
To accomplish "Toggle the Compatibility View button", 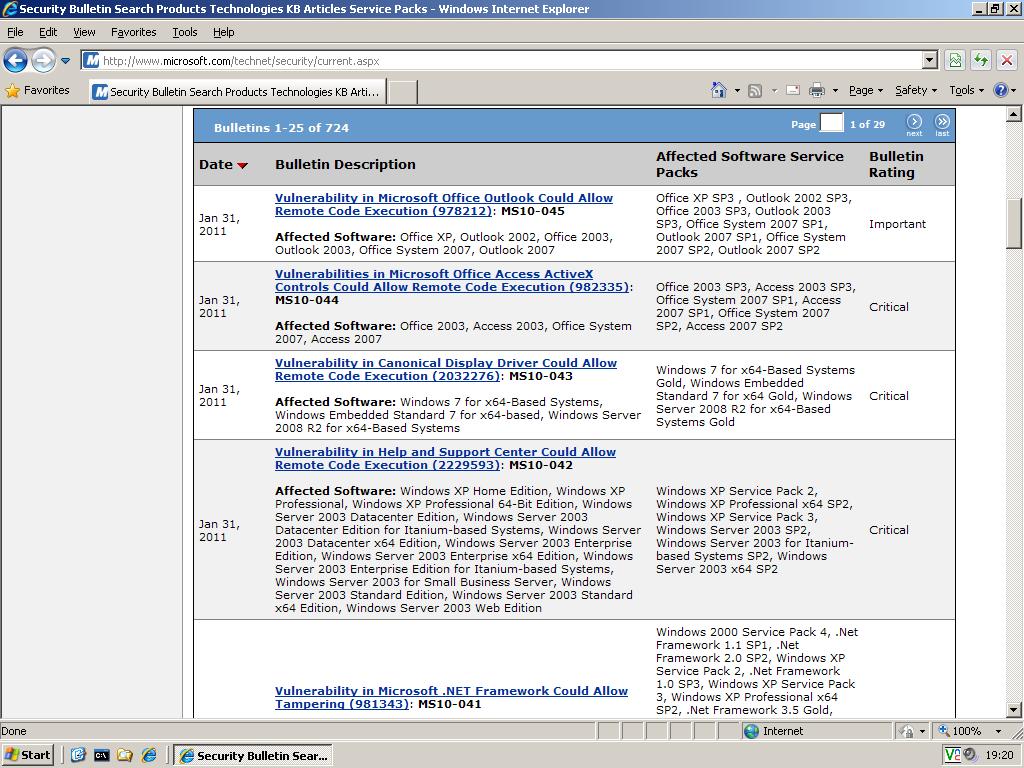I will pyautogui.click(x=955, y=61).
